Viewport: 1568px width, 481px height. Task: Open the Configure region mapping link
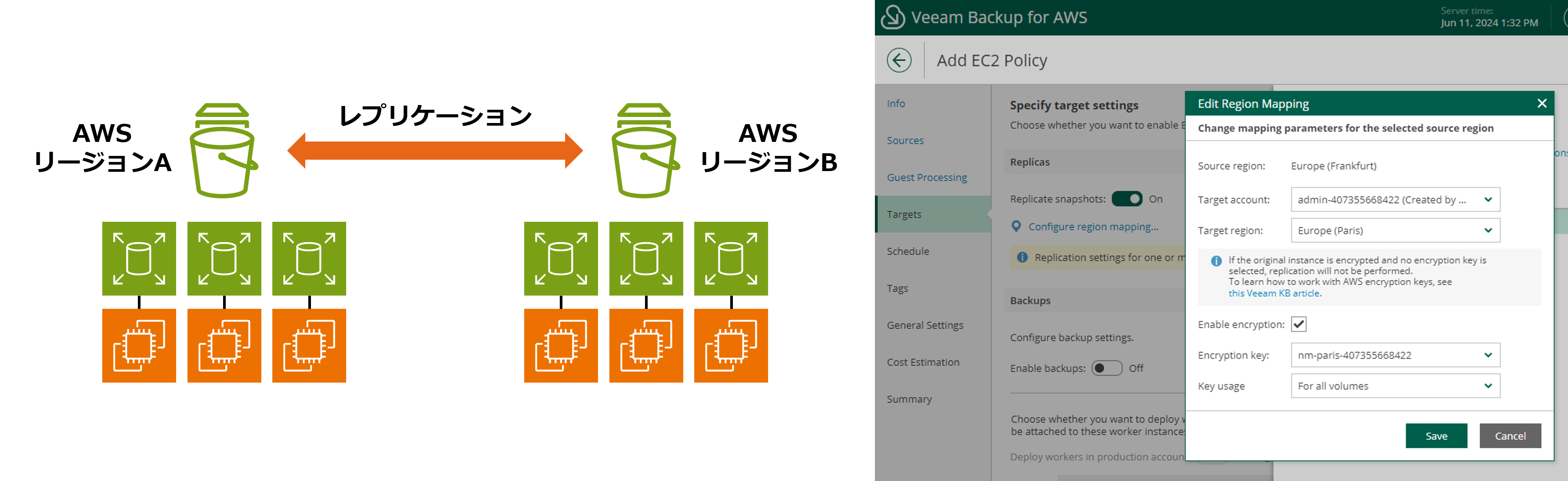[x=1093, y=226]
